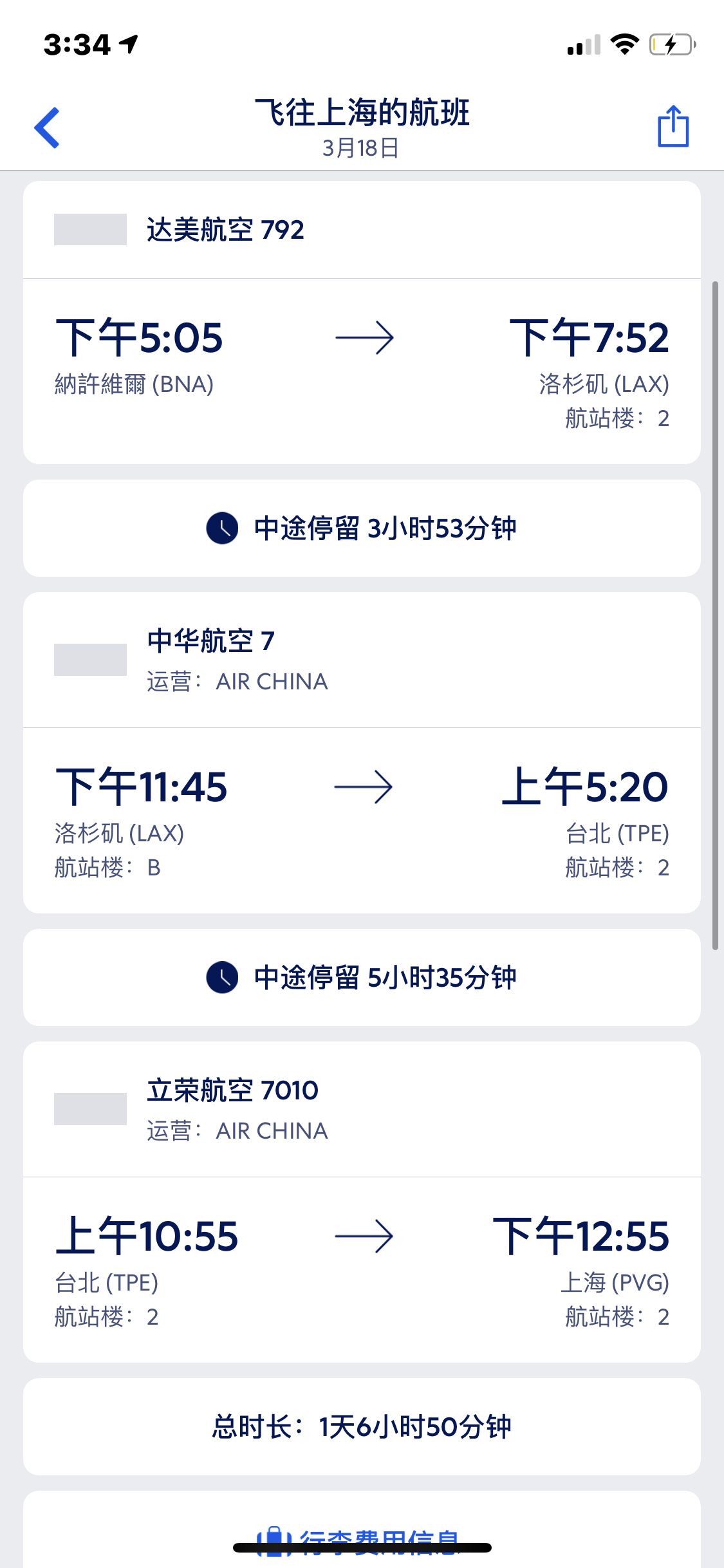Tap the share icon in header

click(x=673, y=126)
